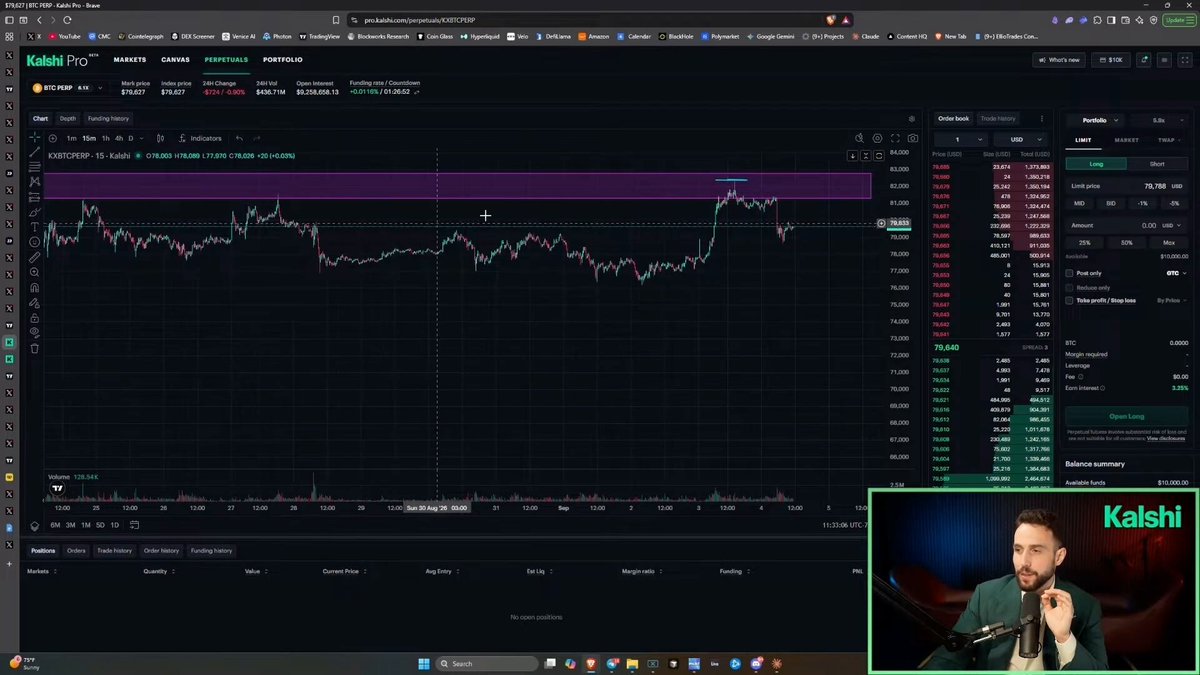Image resolution: width=1200 pixels, height=675 pixels.
Task: Switch to the Funding history chart tab
Action: tap(108, 118)
